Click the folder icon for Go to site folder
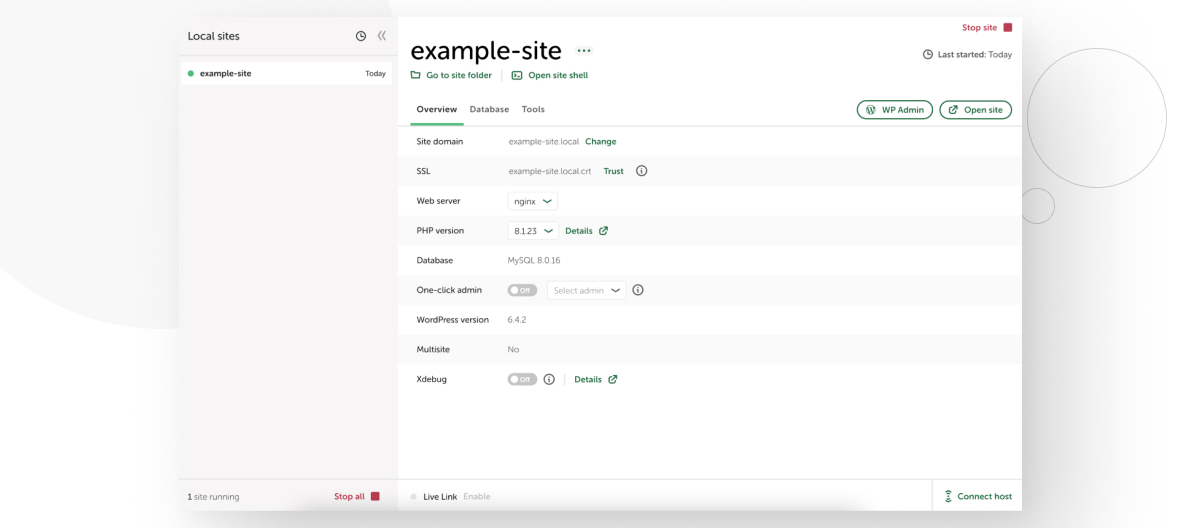 click(416, 75)
